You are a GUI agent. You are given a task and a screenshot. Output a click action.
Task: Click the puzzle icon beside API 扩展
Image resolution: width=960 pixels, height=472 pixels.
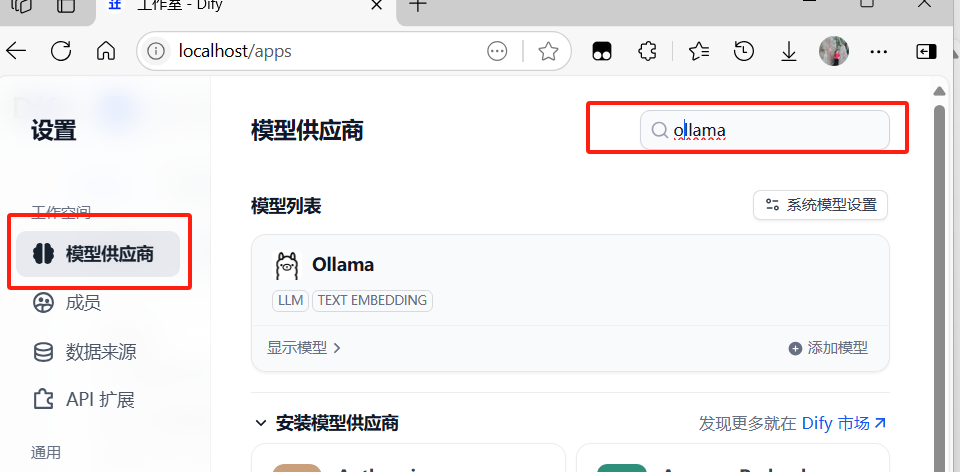(x=43, y=400)
